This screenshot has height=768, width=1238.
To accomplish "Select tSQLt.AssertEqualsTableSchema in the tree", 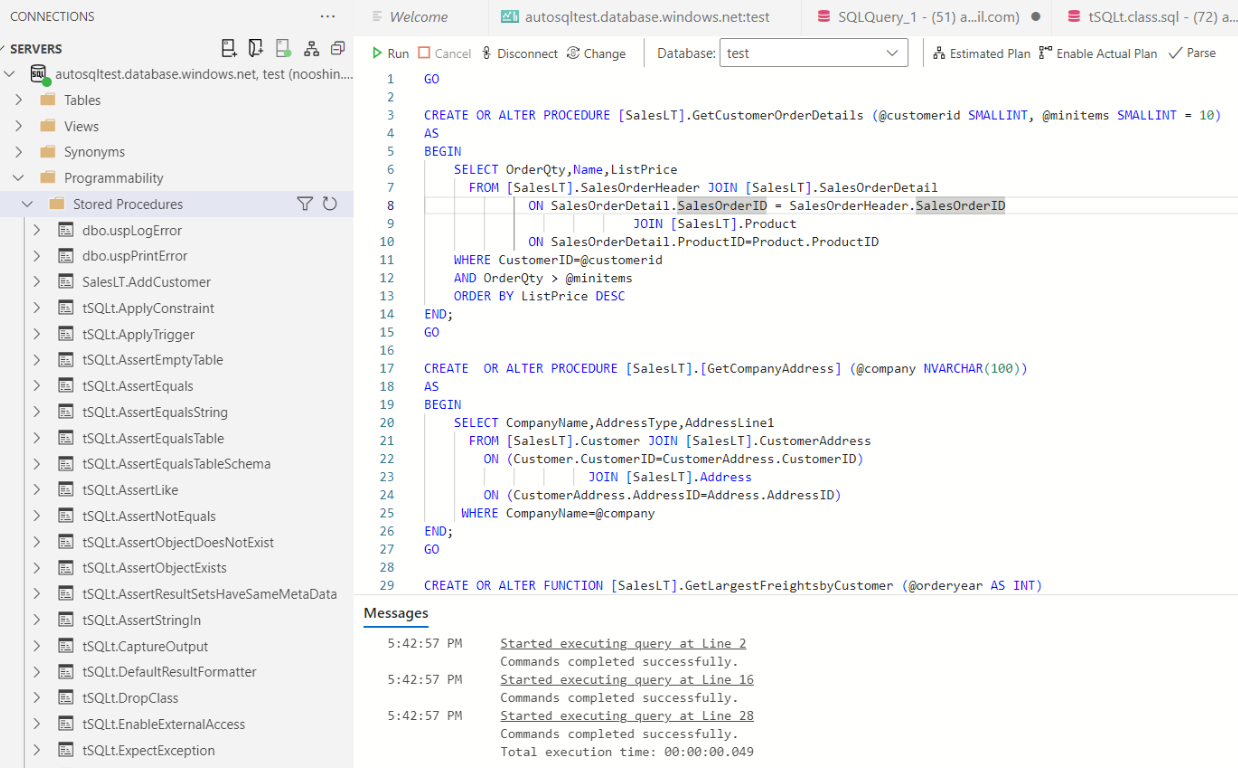I will [x=176, y=464].
